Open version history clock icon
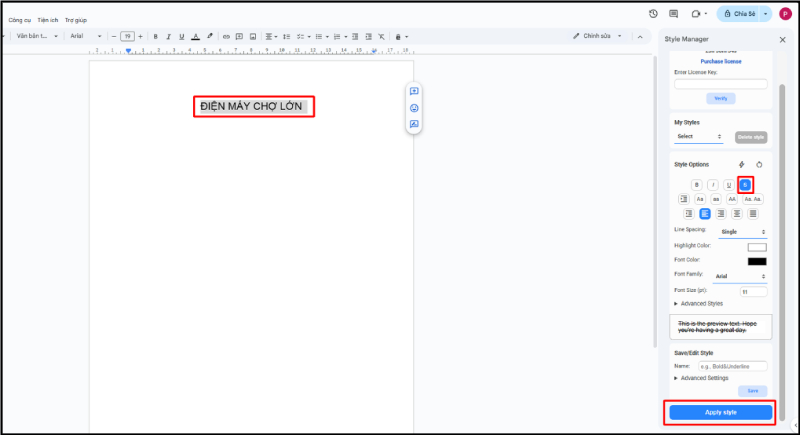 (x=653, y=14)
